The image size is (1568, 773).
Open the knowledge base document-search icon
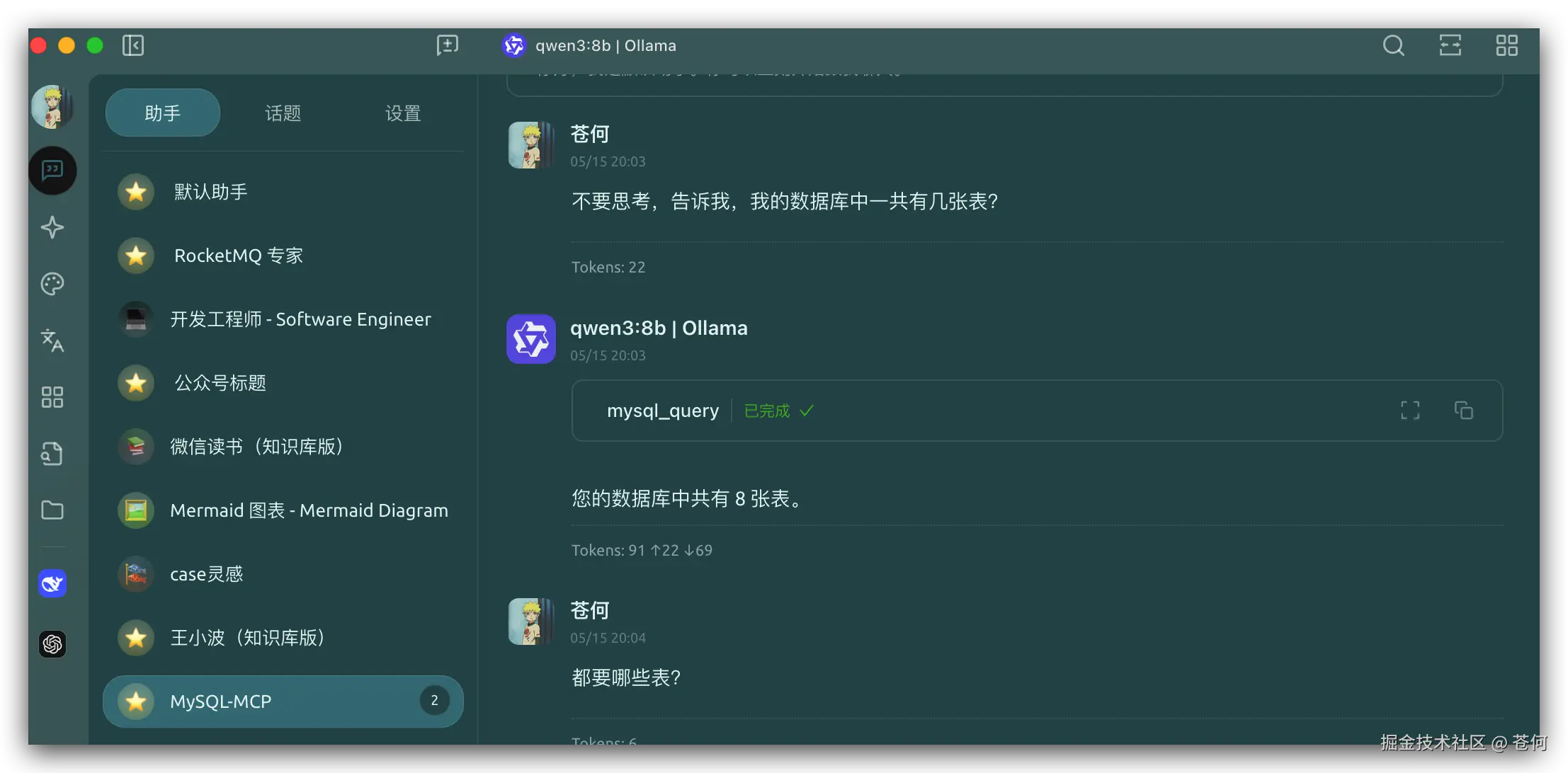pyautogui.click(x=52, y=454)
